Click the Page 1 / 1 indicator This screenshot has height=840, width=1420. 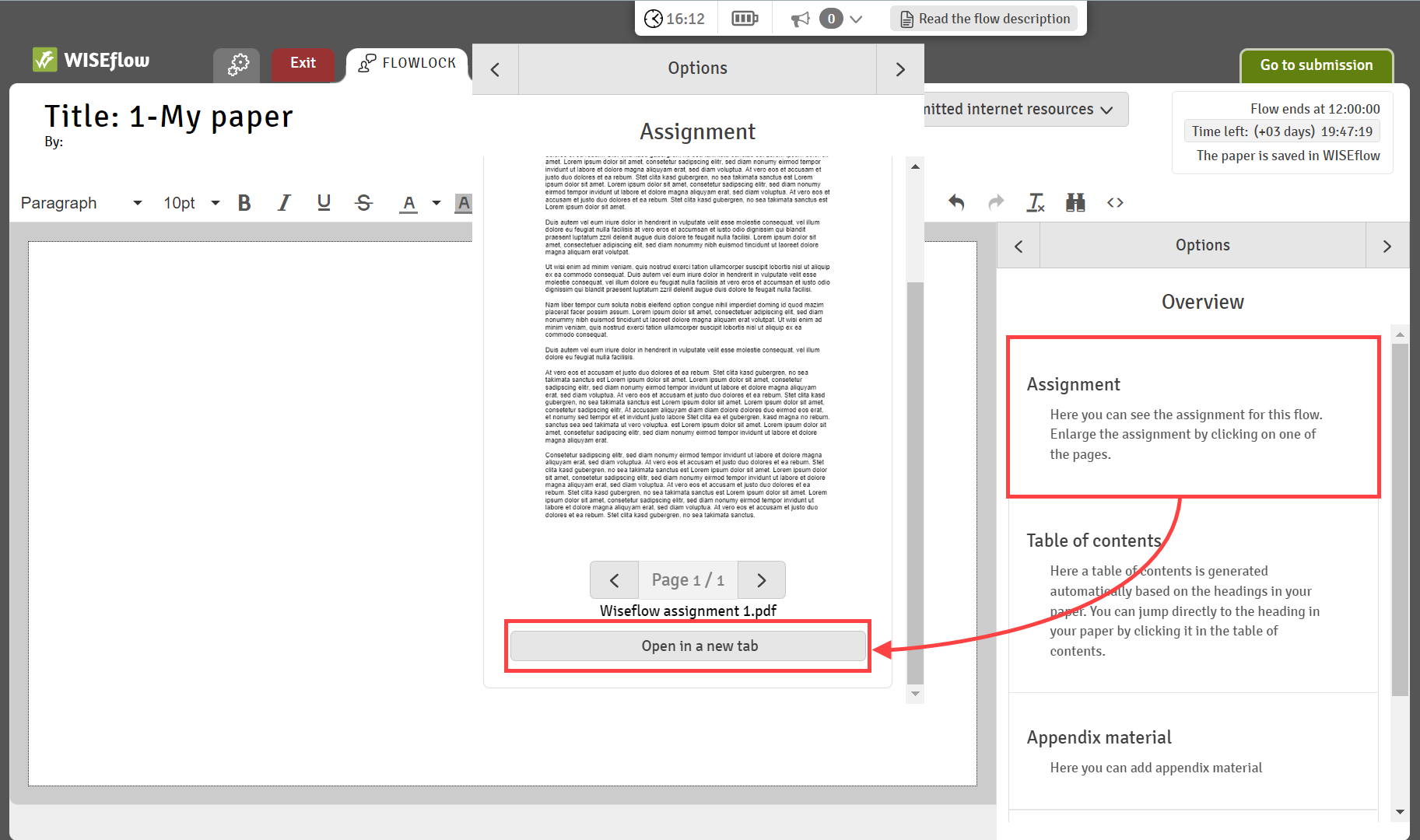(688, 580)
